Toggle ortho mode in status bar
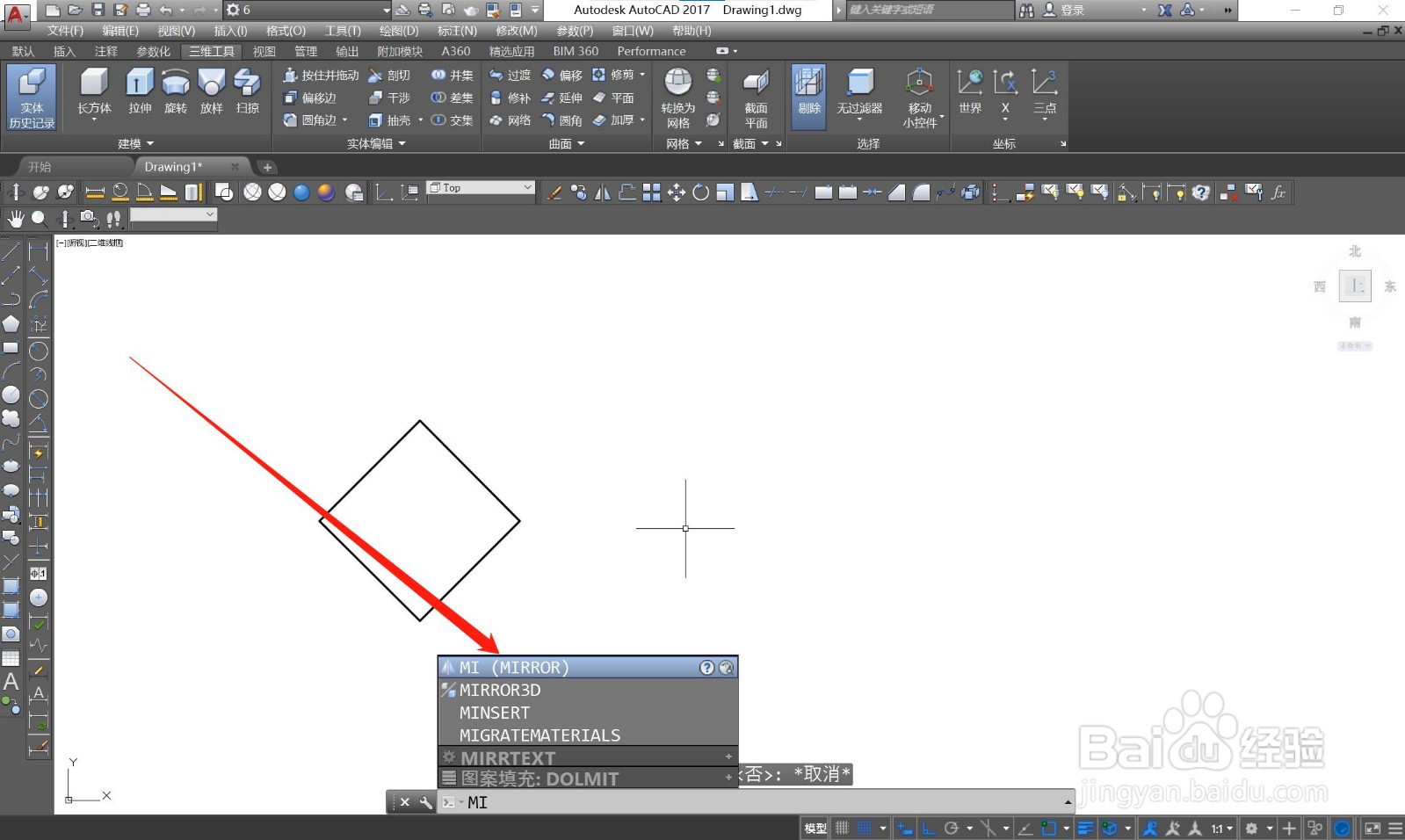 click(929, 828)
